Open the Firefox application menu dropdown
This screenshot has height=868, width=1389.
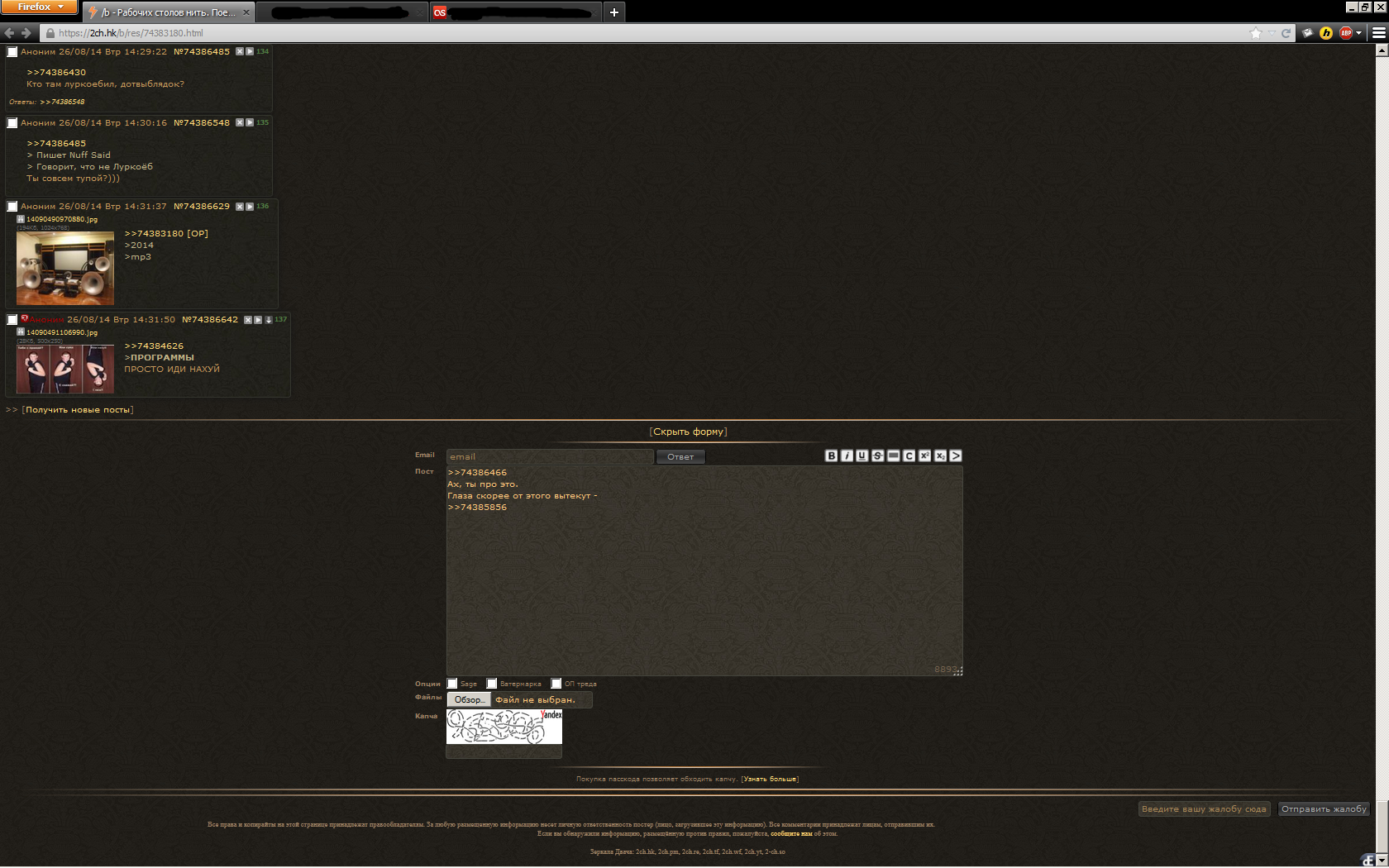tap(39, 7)
